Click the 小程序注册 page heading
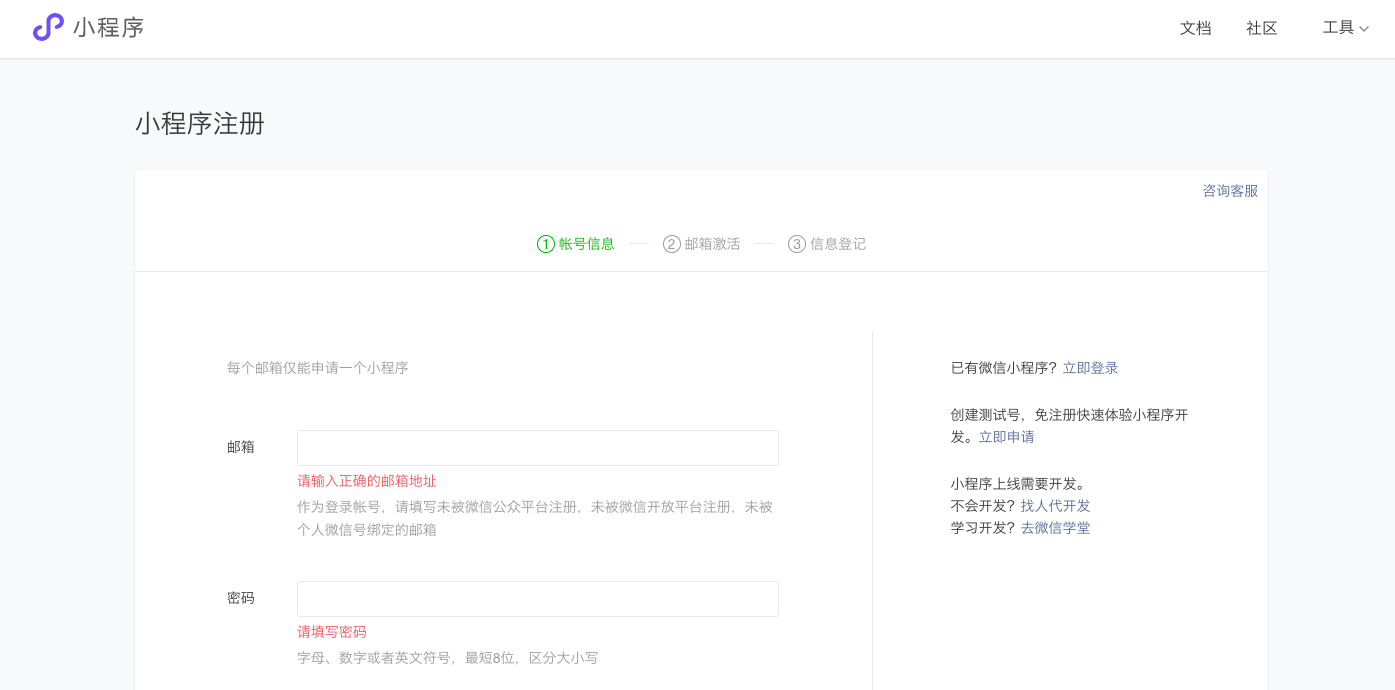 pyautogui.click(x=200, y=124)
